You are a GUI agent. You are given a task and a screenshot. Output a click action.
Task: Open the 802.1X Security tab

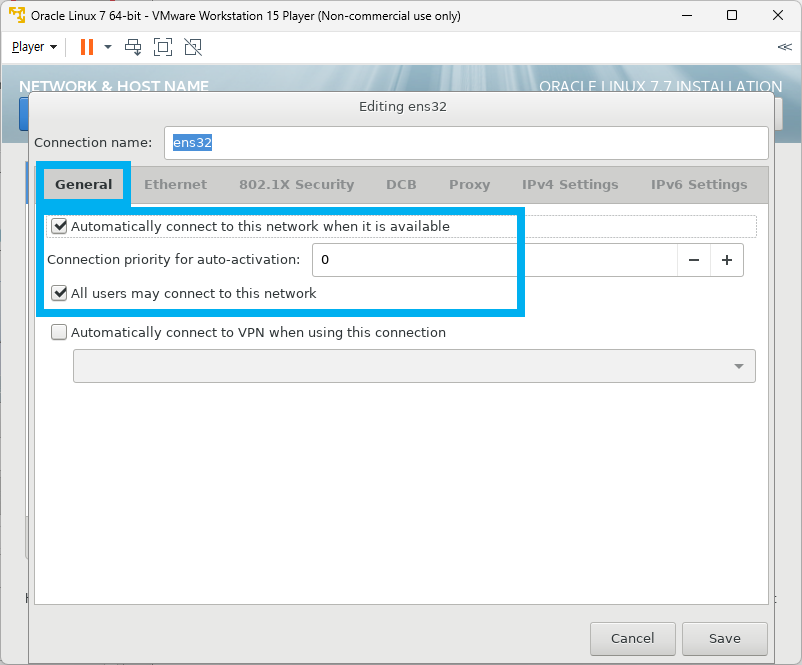(297, 185)
